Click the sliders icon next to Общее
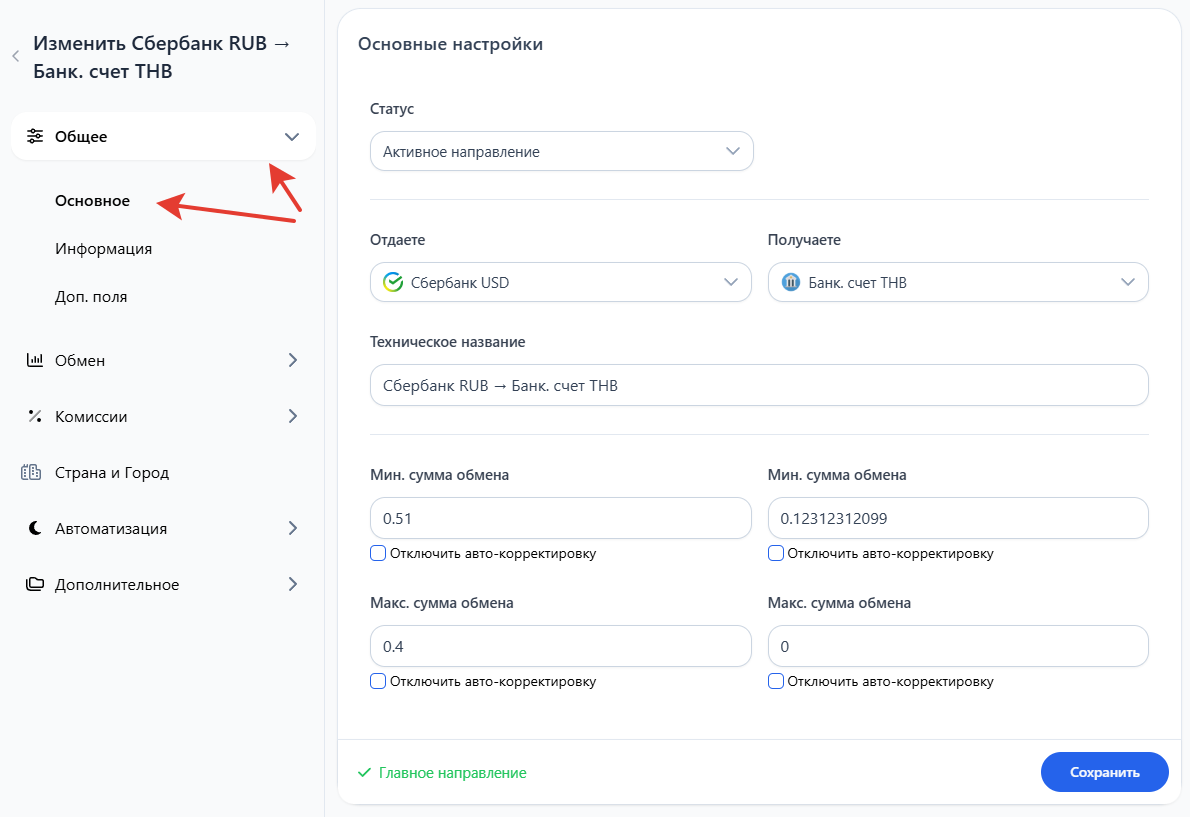 coord(35,136)
